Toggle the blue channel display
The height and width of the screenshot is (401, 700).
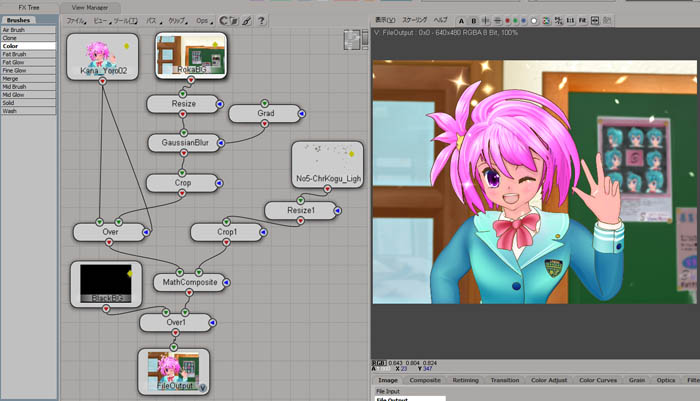(x=522, y=20)
